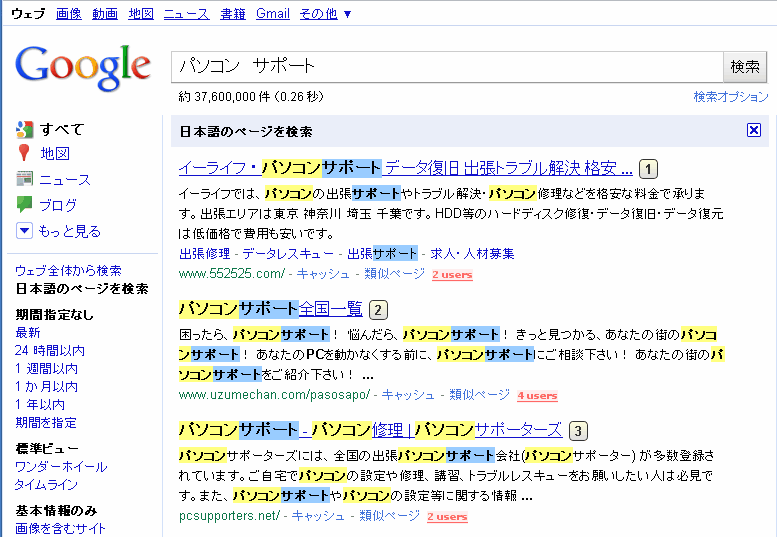Click the Google logo
Image resolution: width=777 pixels, height=537 pixels.
click(x=82, y=66)
